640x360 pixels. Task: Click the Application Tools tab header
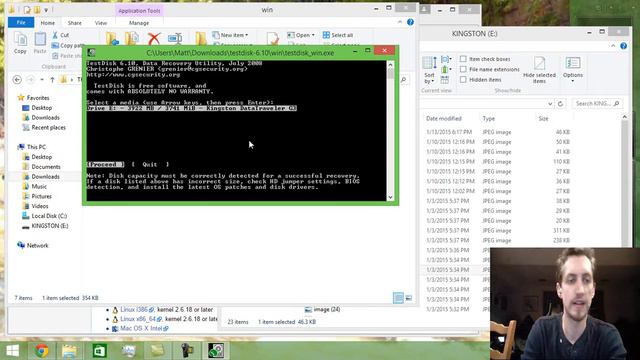tap(139, 11)
